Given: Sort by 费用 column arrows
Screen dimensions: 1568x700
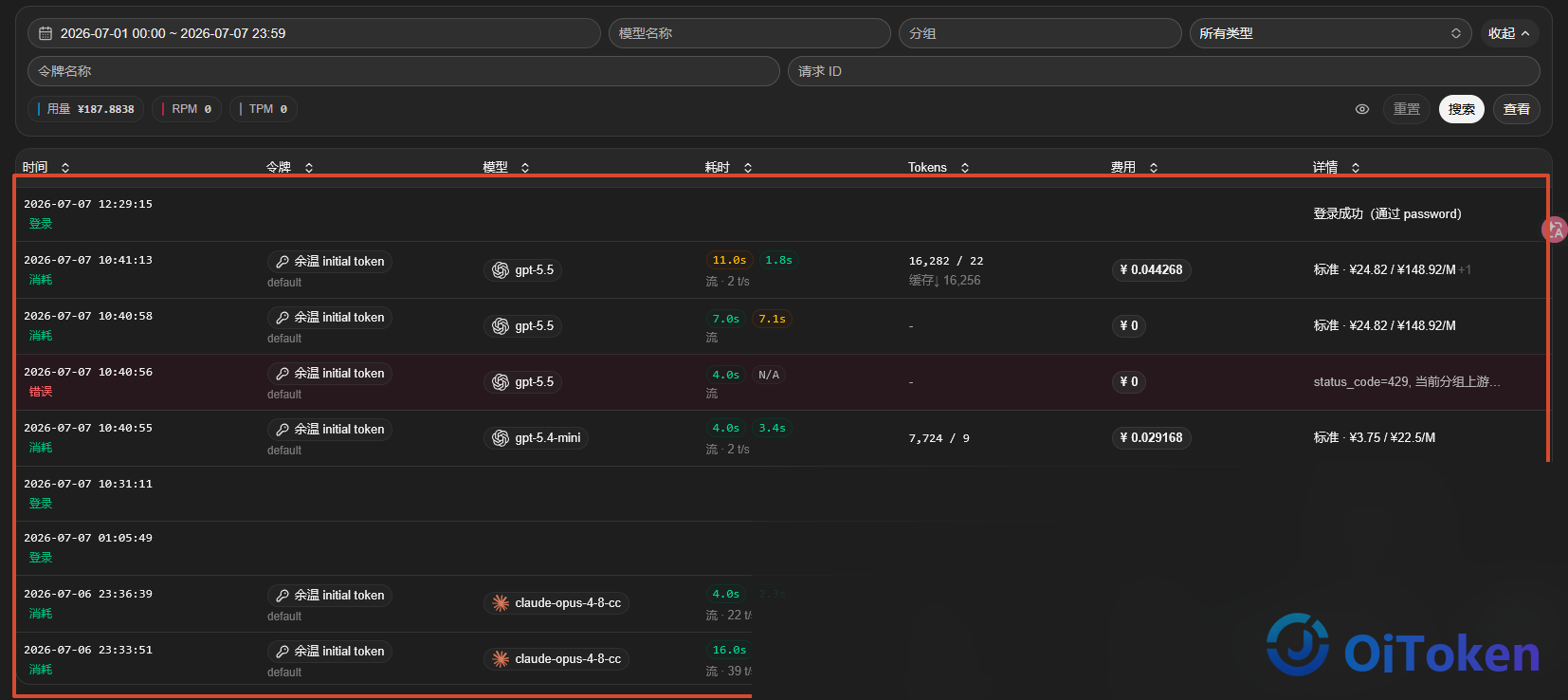Looking at the screenshot, I should [1154, 168].
